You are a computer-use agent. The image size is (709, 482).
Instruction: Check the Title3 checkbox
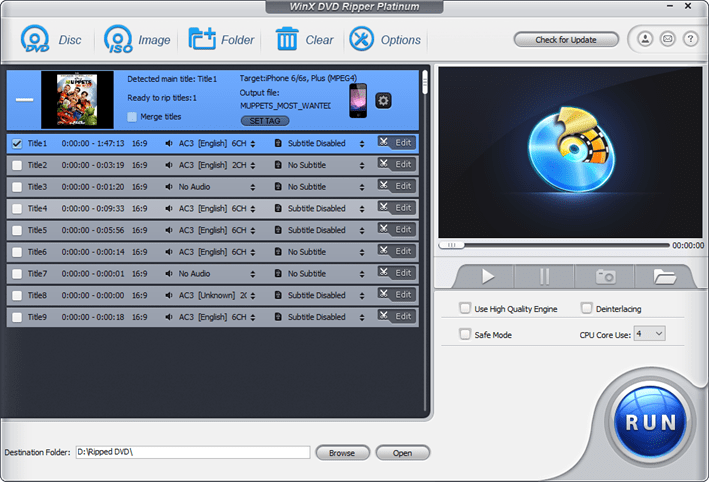[x=17, y=187]
